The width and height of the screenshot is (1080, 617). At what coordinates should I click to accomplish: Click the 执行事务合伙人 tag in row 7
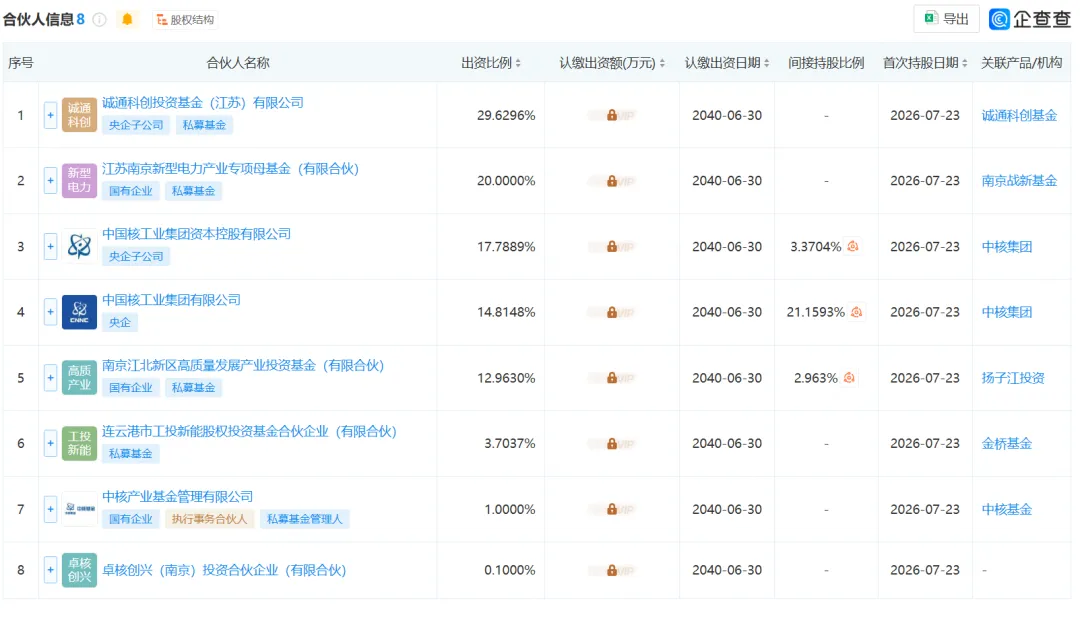209,519
